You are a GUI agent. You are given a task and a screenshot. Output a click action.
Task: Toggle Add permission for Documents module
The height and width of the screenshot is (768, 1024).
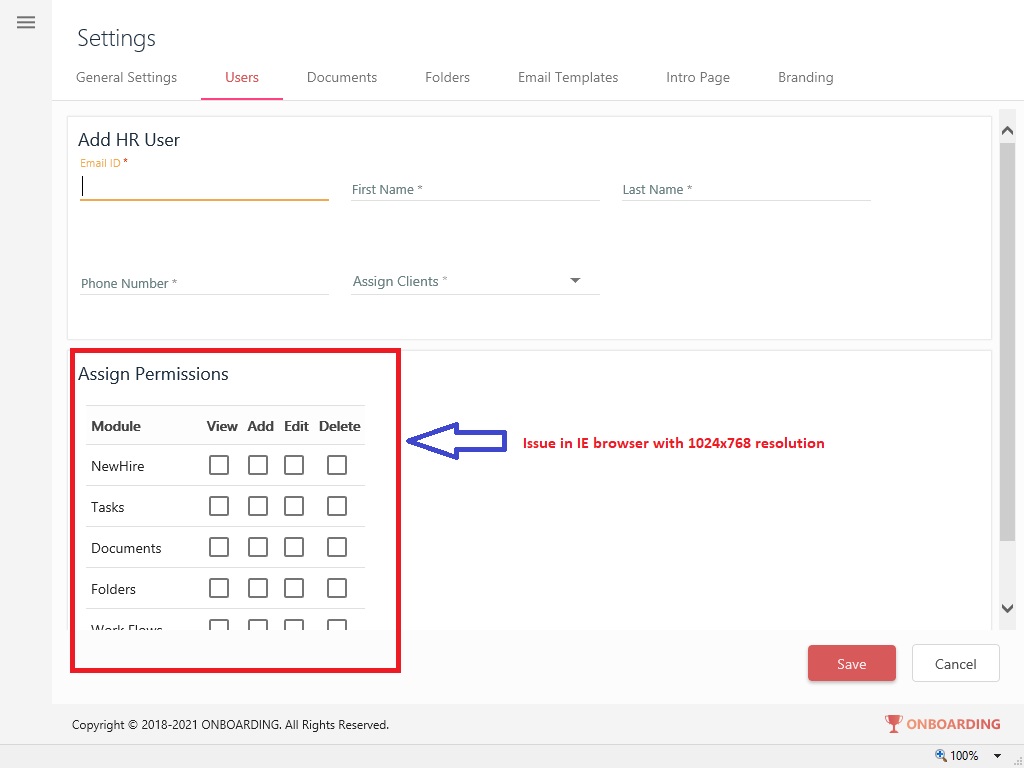258,547
